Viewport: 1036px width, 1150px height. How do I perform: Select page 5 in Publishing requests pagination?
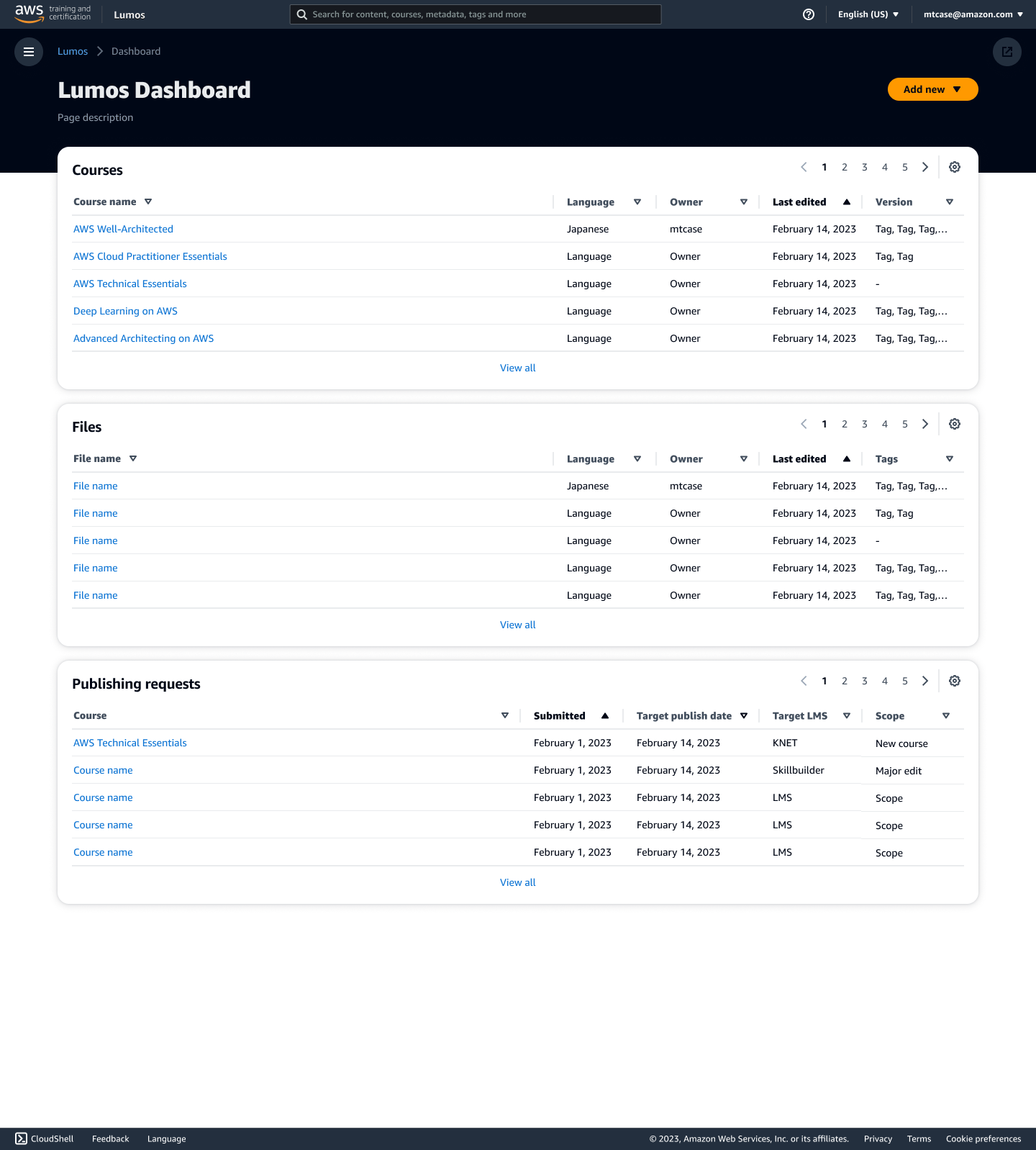tap(905, 681)
